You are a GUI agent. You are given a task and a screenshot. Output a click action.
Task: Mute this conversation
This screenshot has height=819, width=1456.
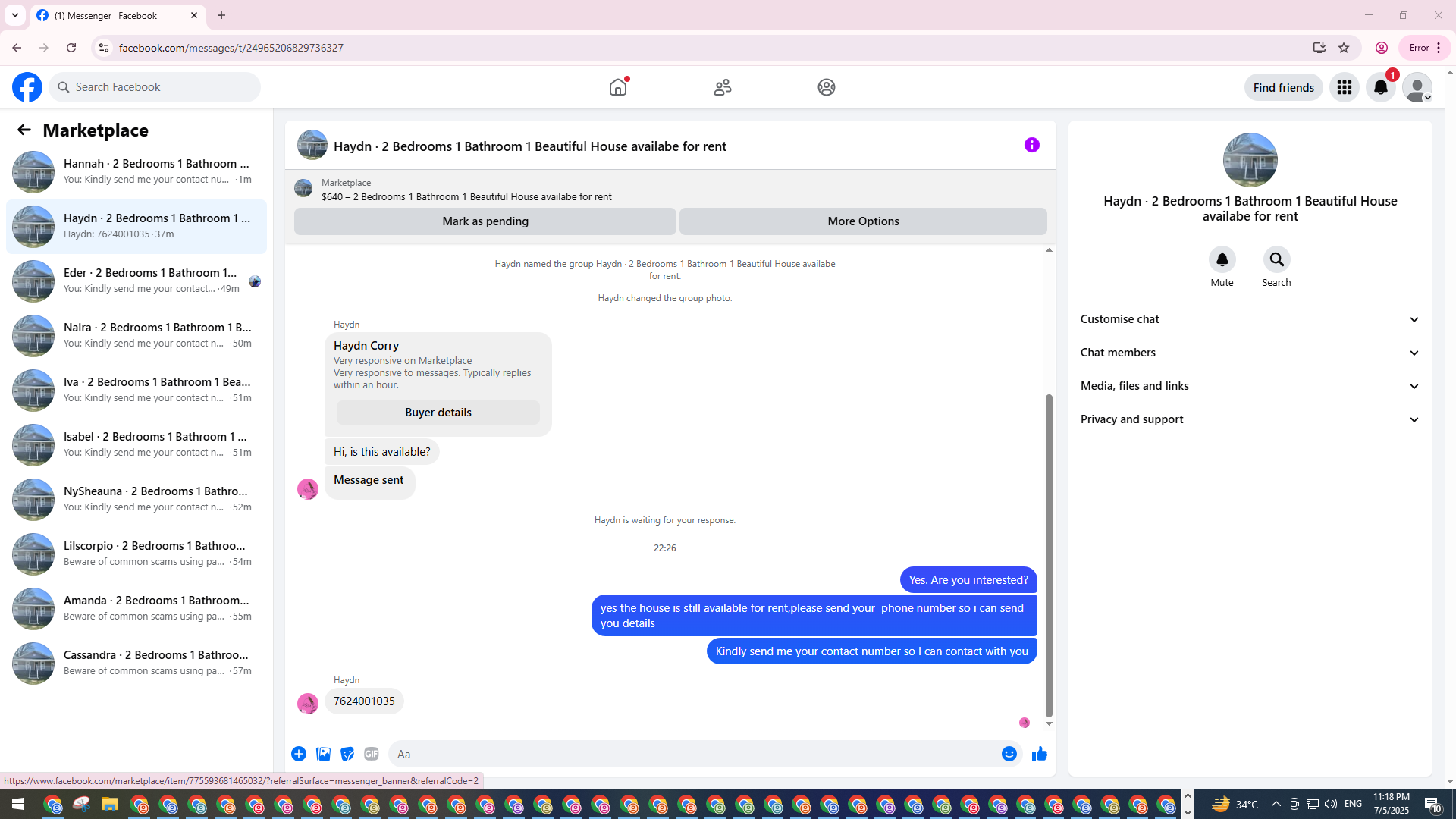click(x=1222, y=260)
